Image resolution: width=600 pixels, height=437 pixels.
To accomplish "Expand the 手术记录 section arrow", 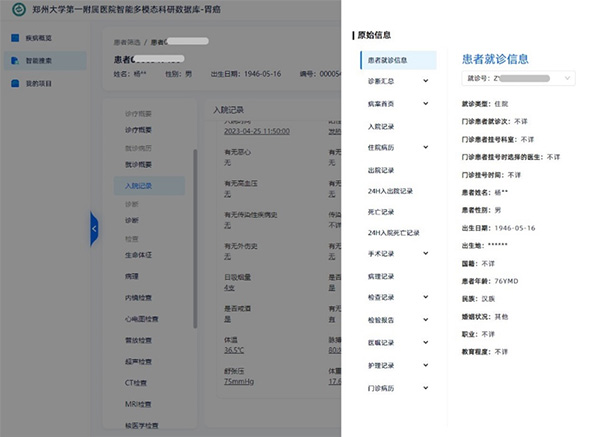I will point(427,254).
